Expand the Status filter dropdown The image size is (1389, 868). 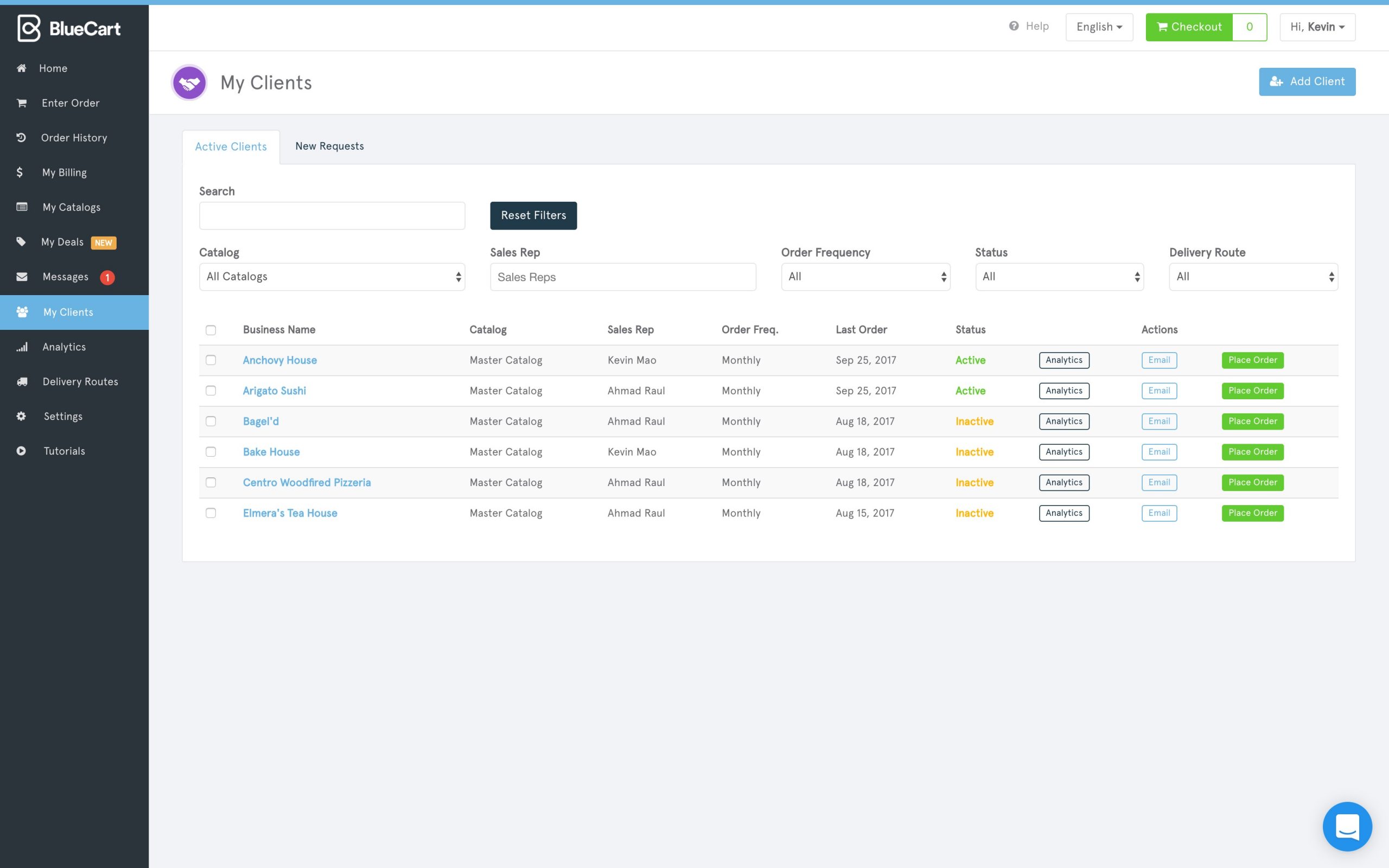point(1059,277)
